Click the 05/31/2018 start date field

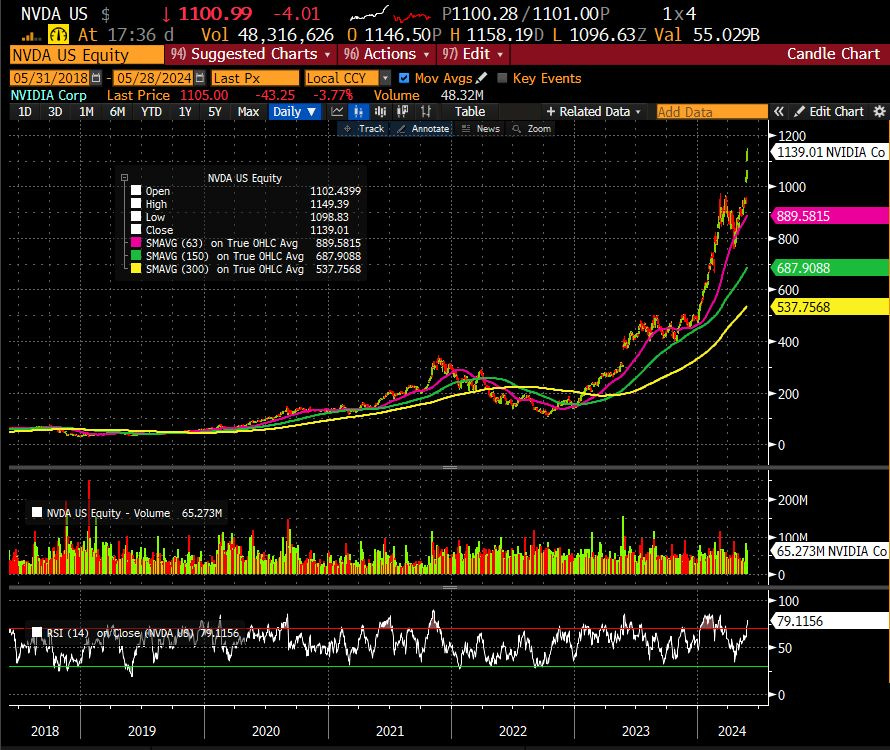[51, 78]
